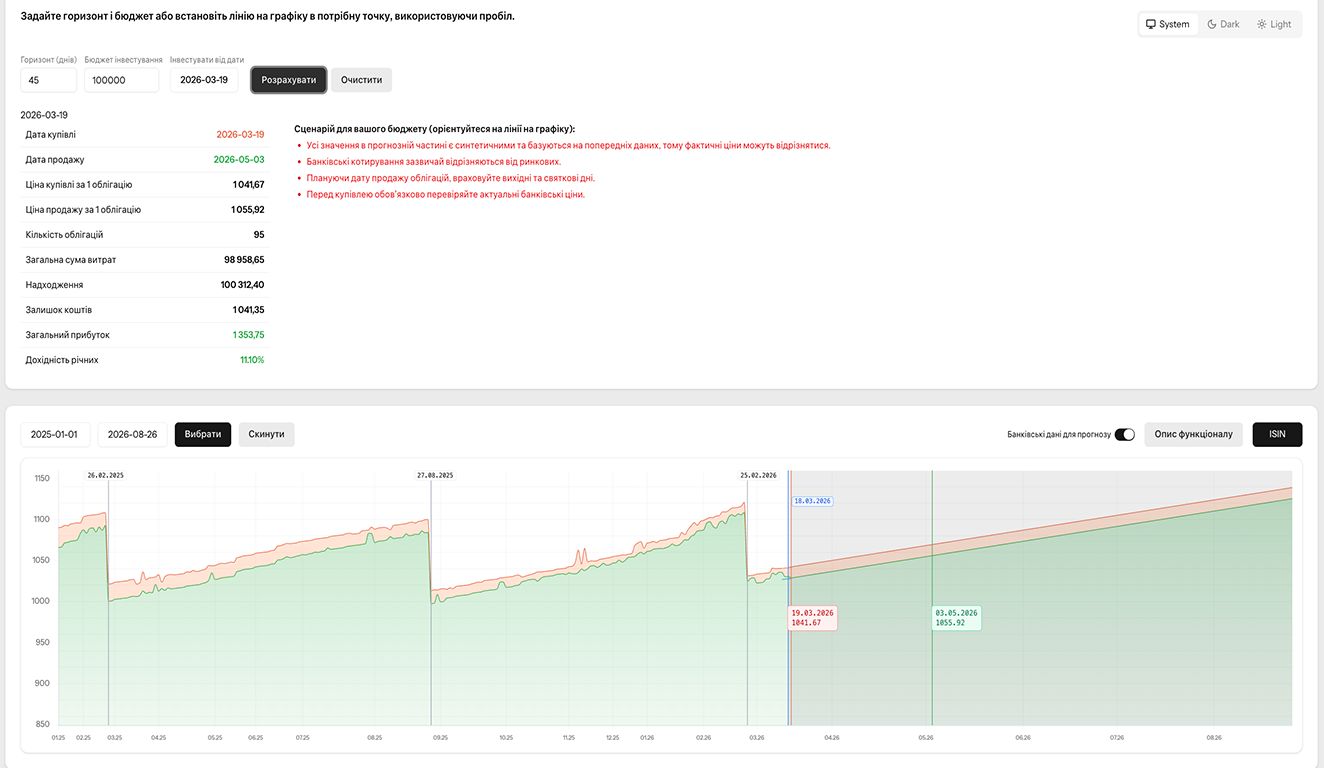Select the Горизонт (днів) input showing 45
The width and height of the screenshot is (1324, 768).
click(x=48, y=79)
